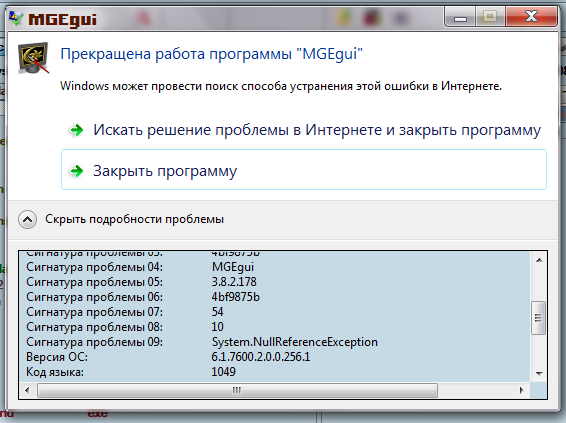Choose Закрыть программу option
The height and width of the screenshot is (423, 566).
[304, 170]
